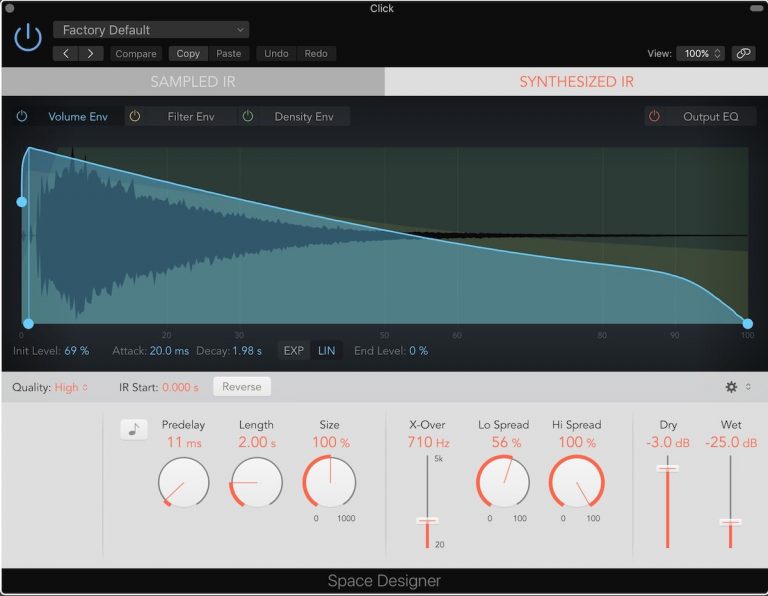Turn on the Output EQ power toggle
This screenshot has width=768, height=596.
pyautogui.click(x=654, y=117)
